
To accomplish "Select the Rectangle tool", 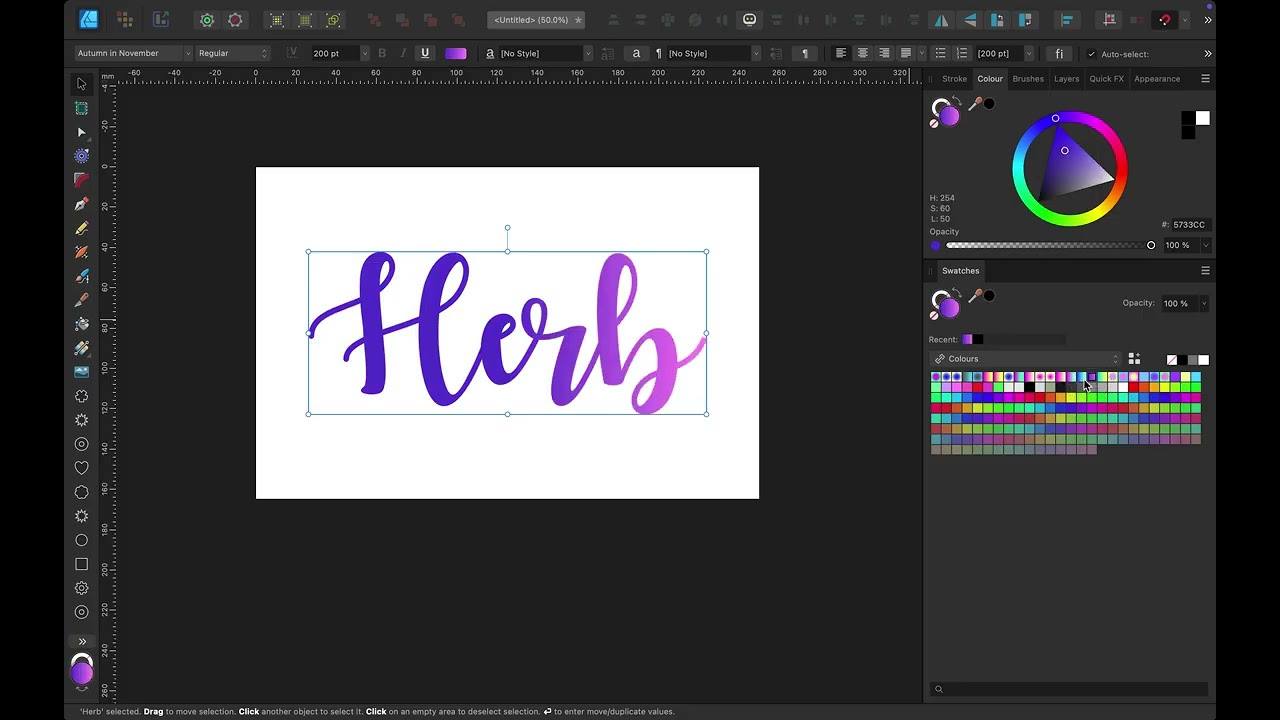I will (x=82, y=564).
